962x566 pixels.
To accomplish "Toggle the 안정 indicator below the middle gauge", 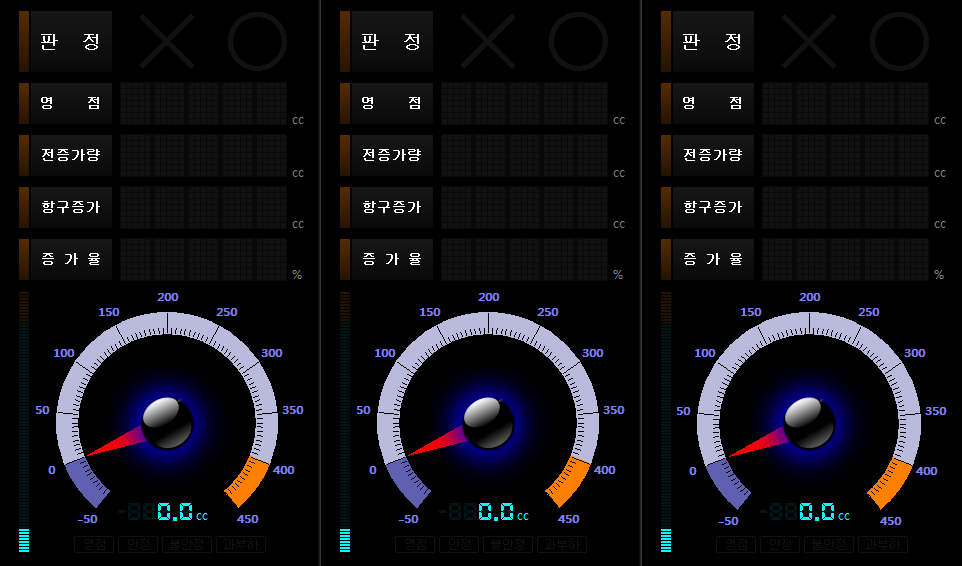I will coord(458,545).
